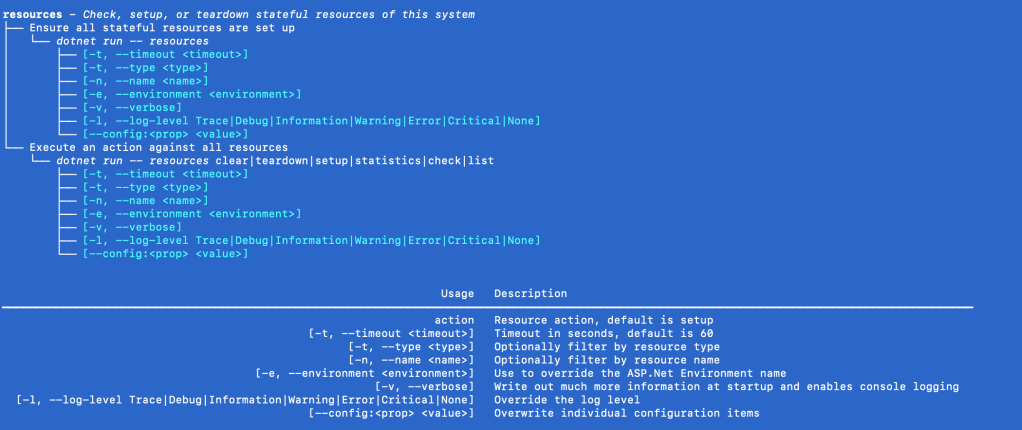The height and width of the screenshot is (430, 1022).
Task: Click the "Write out much more information" description
Action: (726, 386)
